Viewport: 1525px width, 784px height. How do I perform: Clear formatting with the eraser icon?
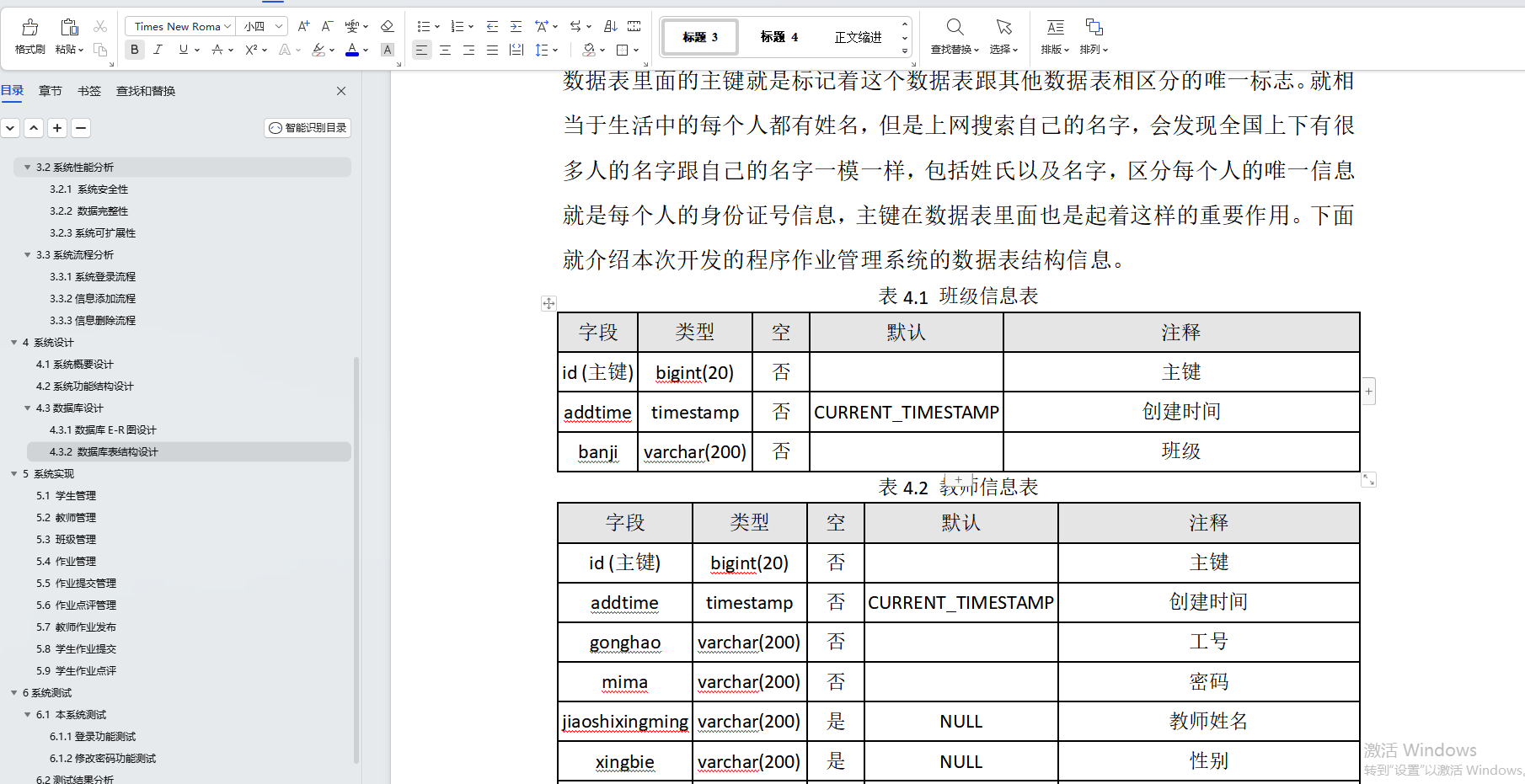coord(387,26)
